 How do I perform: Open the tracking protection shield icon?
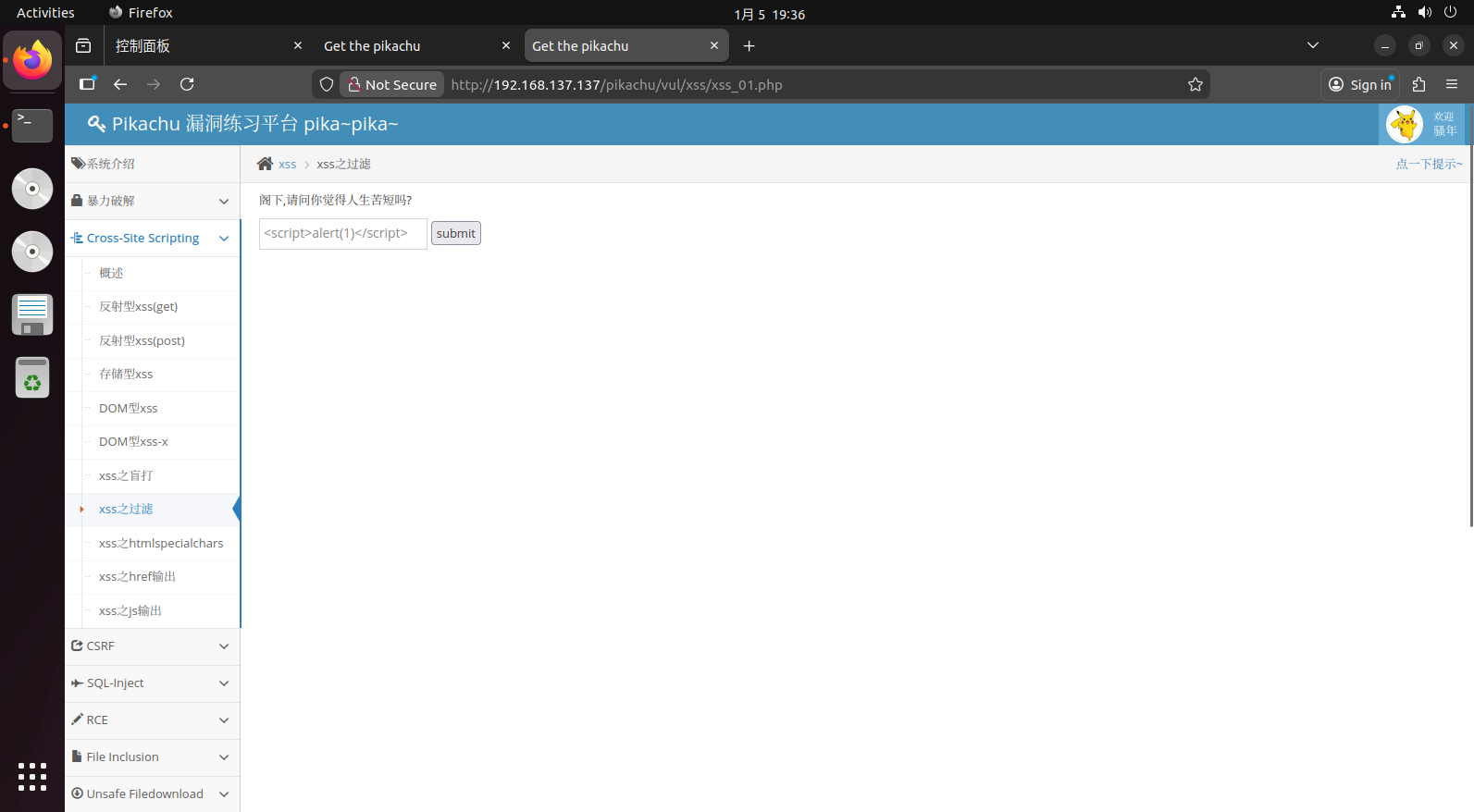tap(327, 84)
